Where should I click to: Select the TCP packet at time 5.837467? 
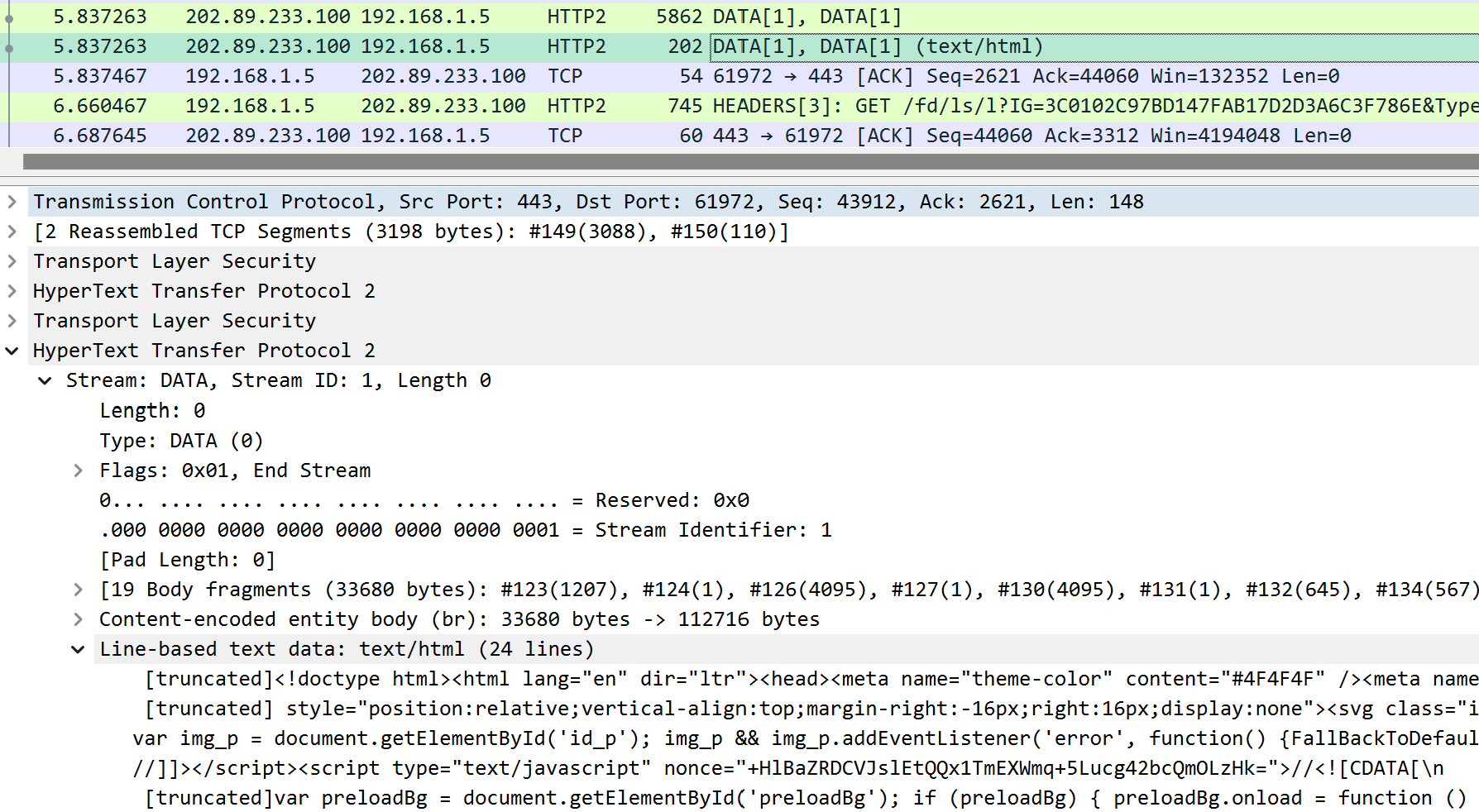point(739,76)
